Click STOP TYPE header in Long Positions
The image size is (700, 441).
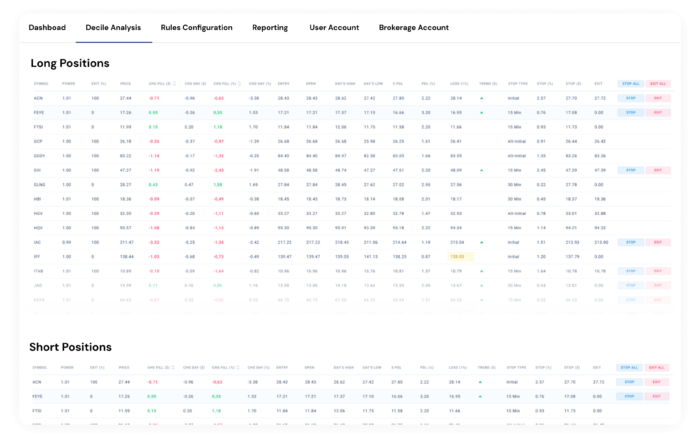tap(517, 83)
